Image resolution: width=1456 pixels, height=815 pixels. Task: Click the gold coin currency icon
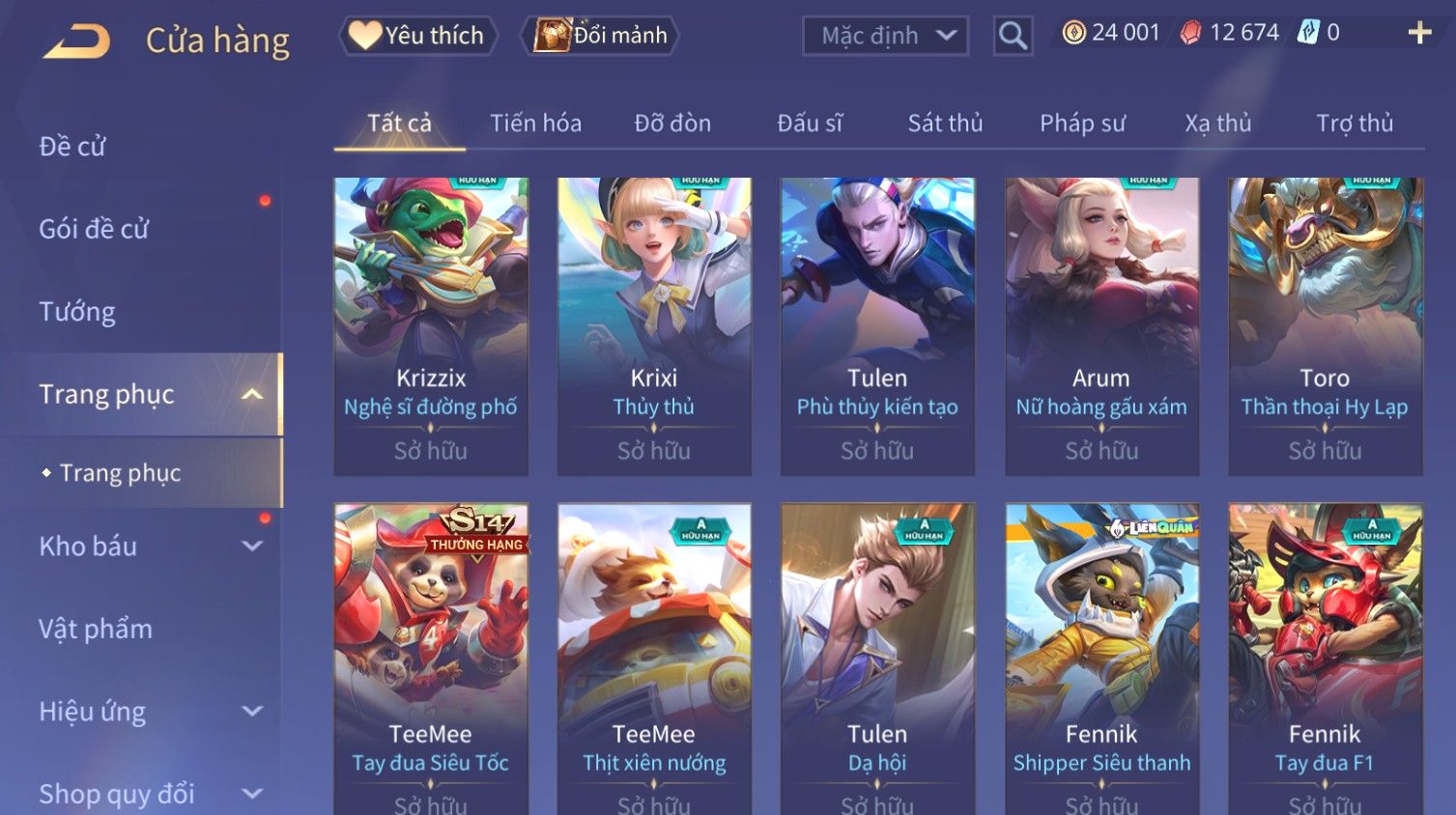[1073, 33]
